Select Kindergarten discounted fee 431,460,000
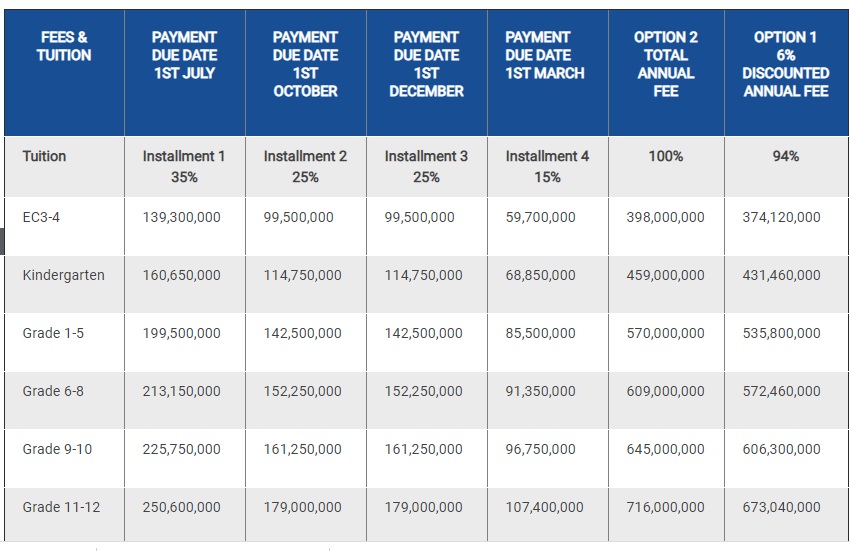The image size is (850, 551). [x=781, y=275]
